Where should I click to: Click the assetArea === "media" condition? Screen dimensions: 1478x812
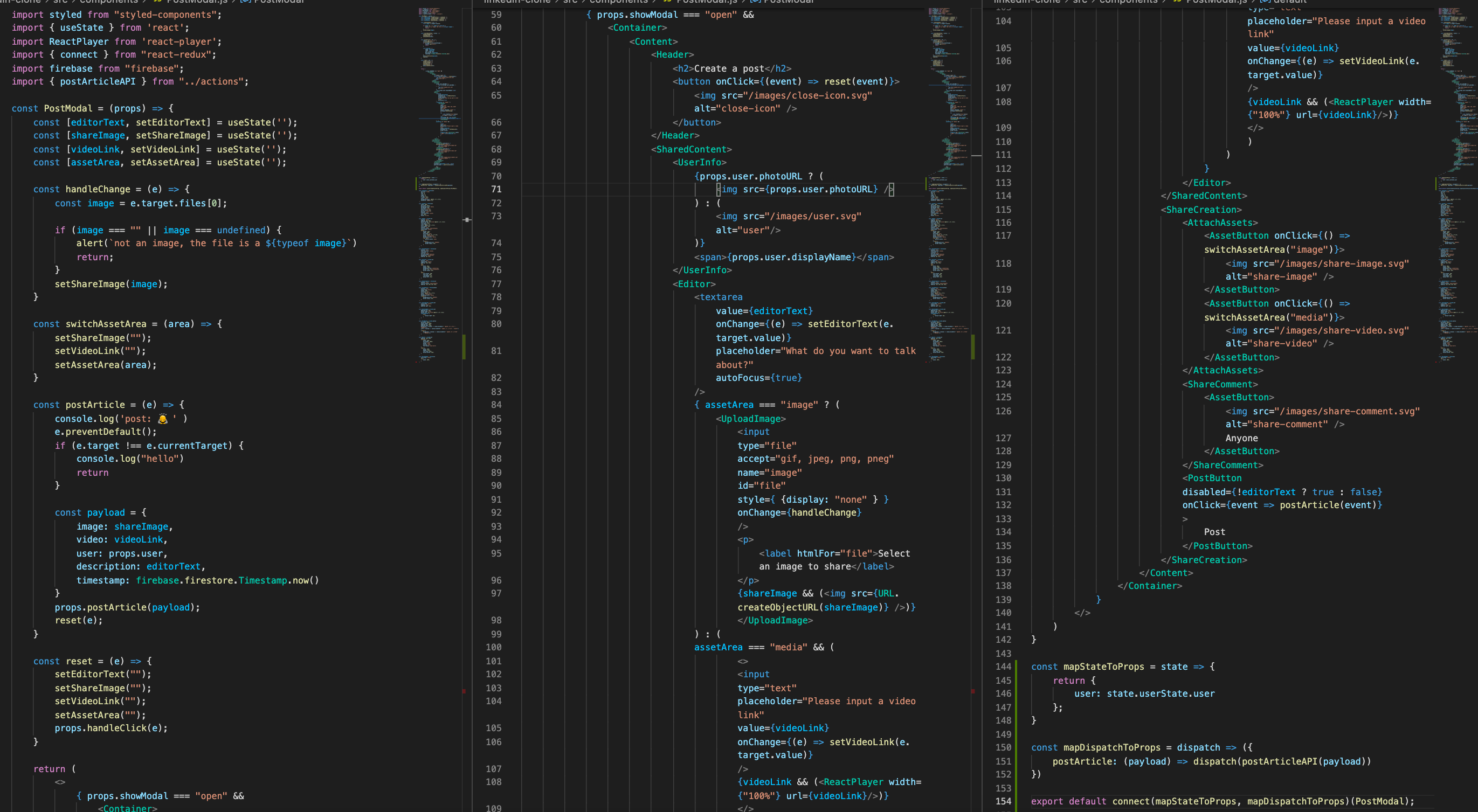(x=751, y=648)
